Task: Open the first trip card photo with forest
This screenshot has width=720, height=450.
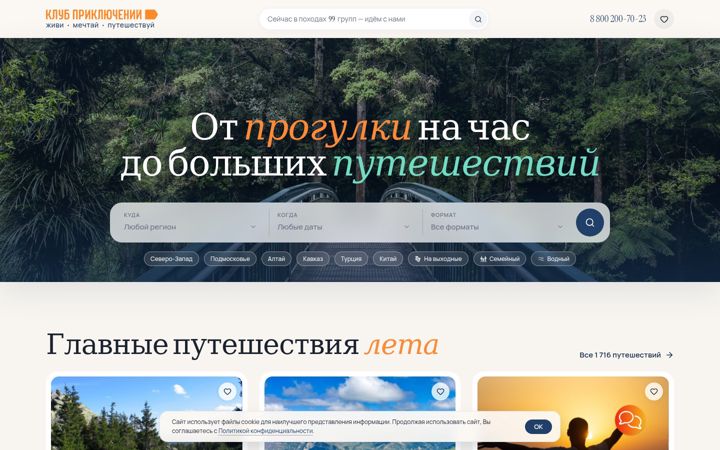Action: click(146, 413)
